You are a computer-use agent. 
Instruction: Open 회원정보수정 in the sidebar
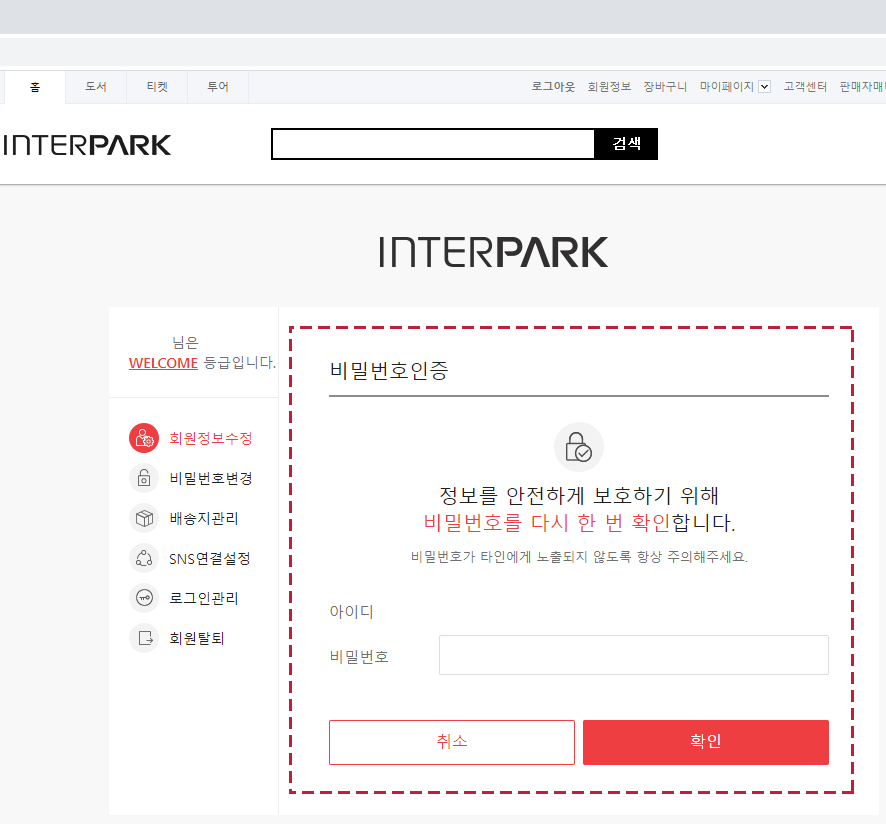[x=211, y=438]
